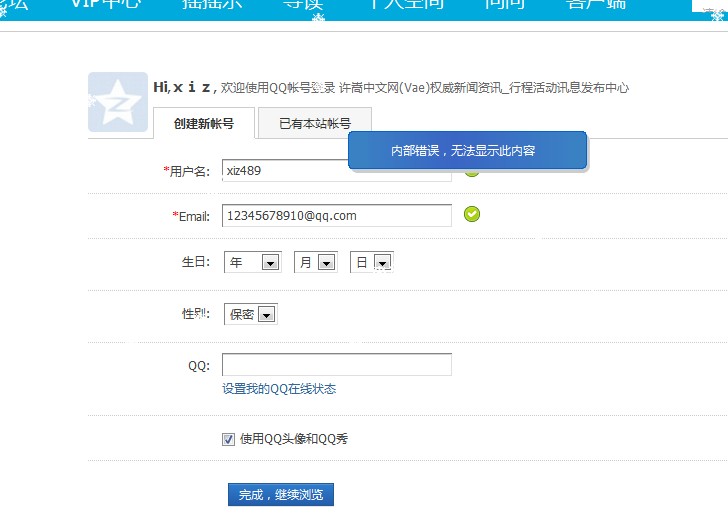Open the VIP中心 navigation item
The width and height of the screenshot is (728, 530).
click(x=105, y=5)
